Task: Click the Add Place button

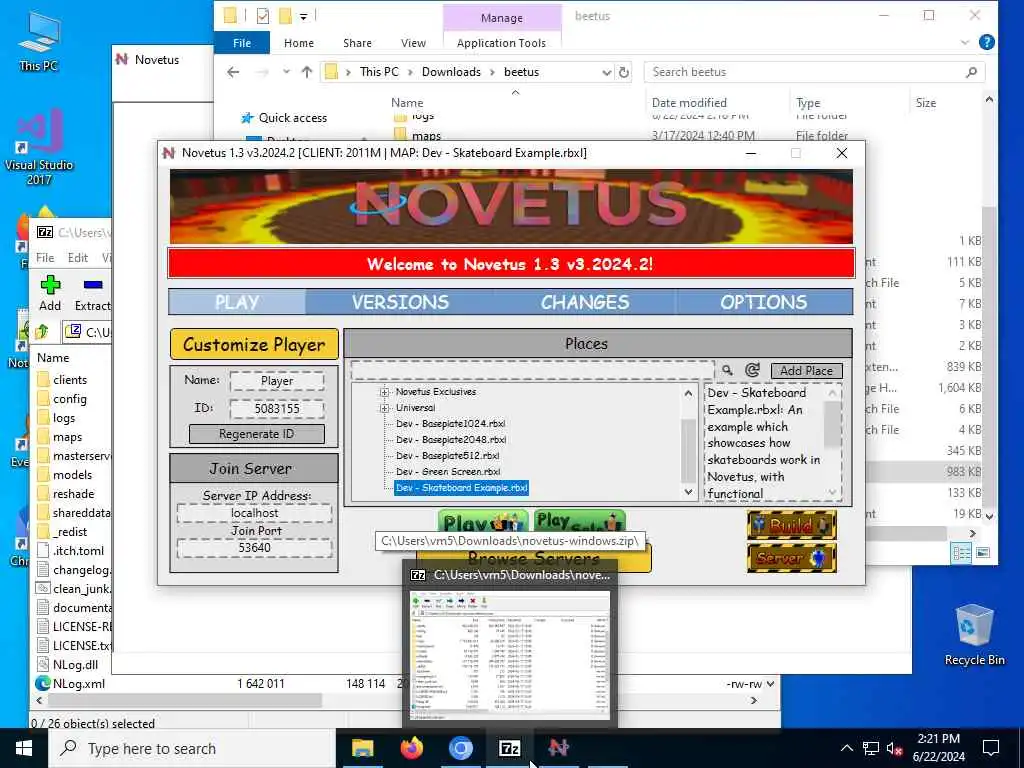Action: (807, 371)
